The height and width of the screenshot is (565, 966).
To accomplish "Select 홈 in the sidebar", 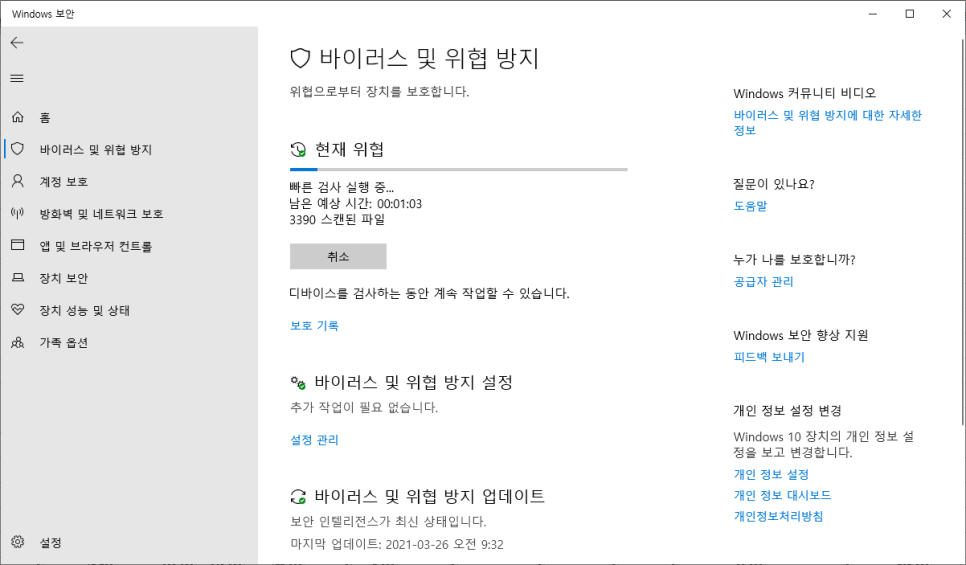I will pos(45,117).
